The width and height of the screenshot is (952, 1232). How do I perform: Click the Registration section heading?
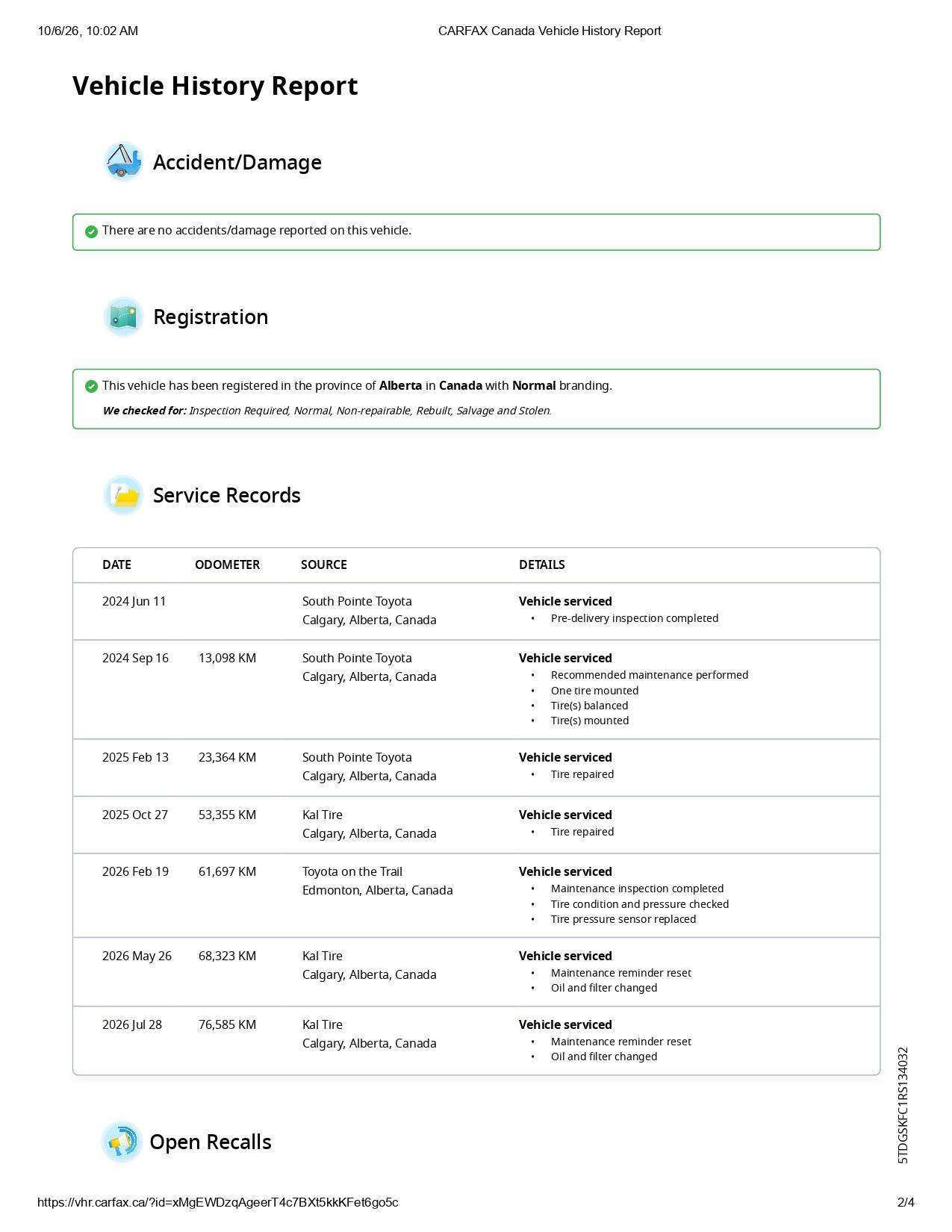[x=211, y=317]
